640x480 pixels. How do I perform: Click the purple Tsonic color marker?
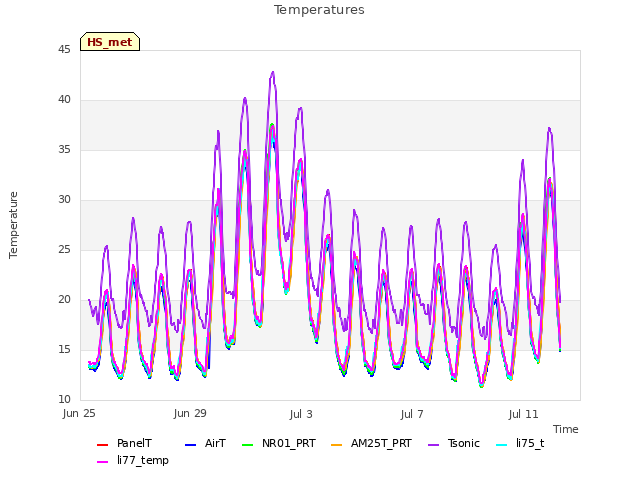coord(433,445)
